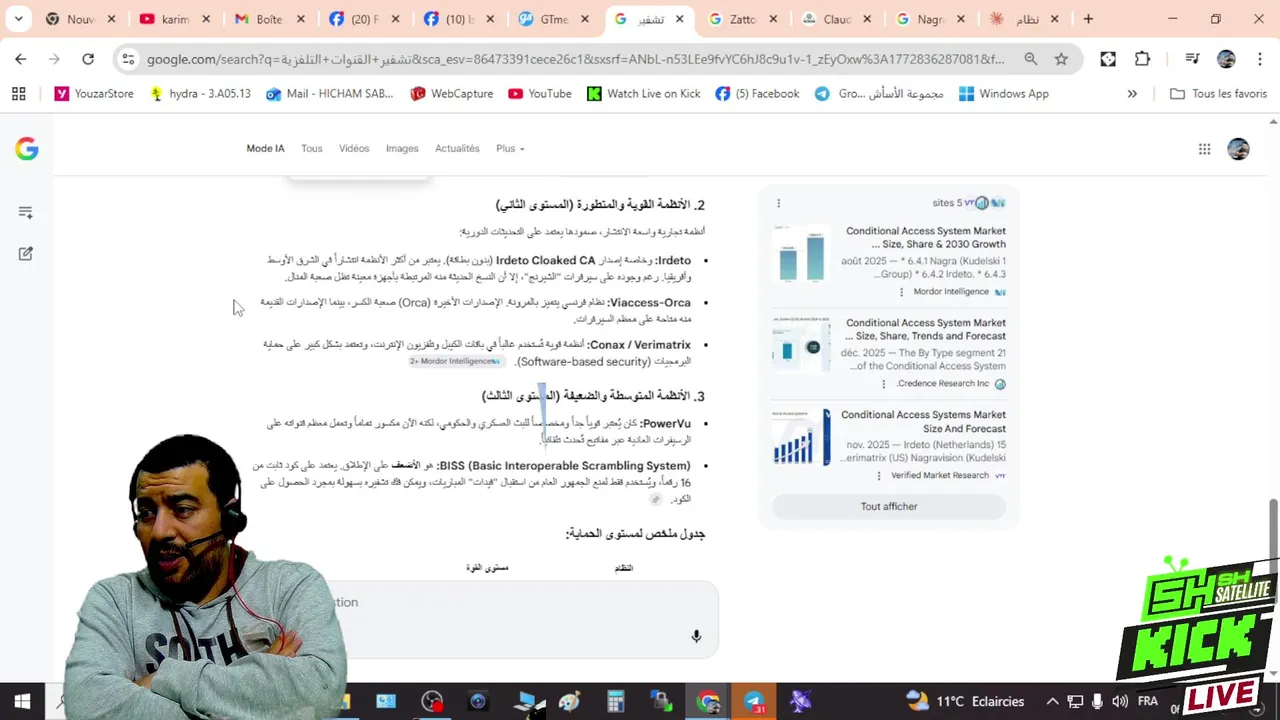Viewport: 1280px width, 720px height.
Task: Switch to the GTmetrix browser tab
Action: point(553,19)
